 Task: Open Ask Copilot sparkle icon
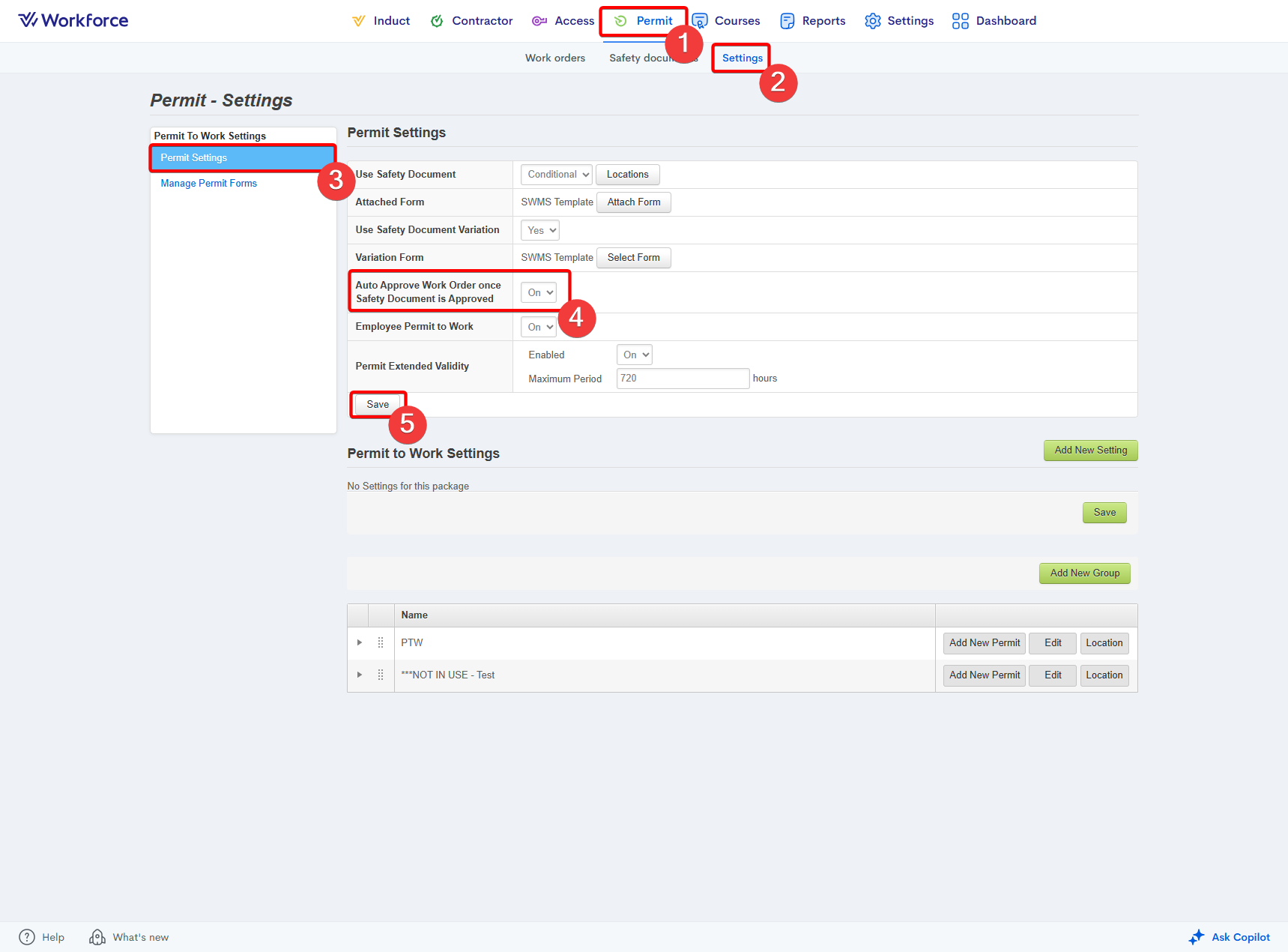1197,937
